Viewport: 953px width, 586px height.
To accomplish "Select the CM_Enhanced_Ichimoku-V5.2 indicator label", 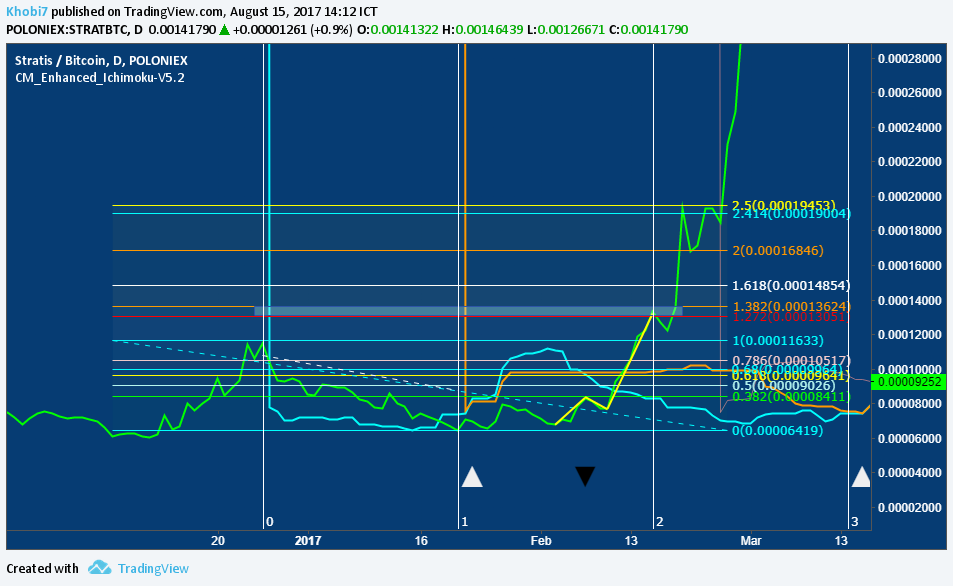I will coord(100,78).
